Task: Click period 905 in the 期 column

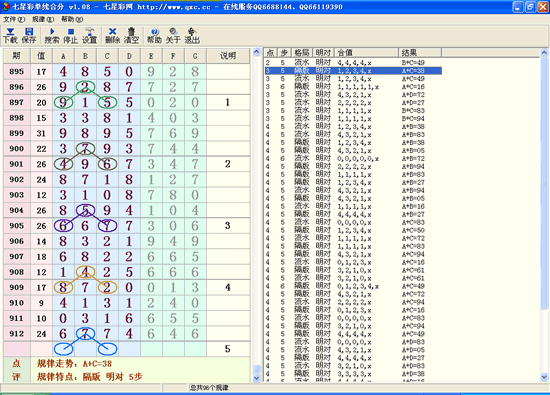Action: pos(16,226)
